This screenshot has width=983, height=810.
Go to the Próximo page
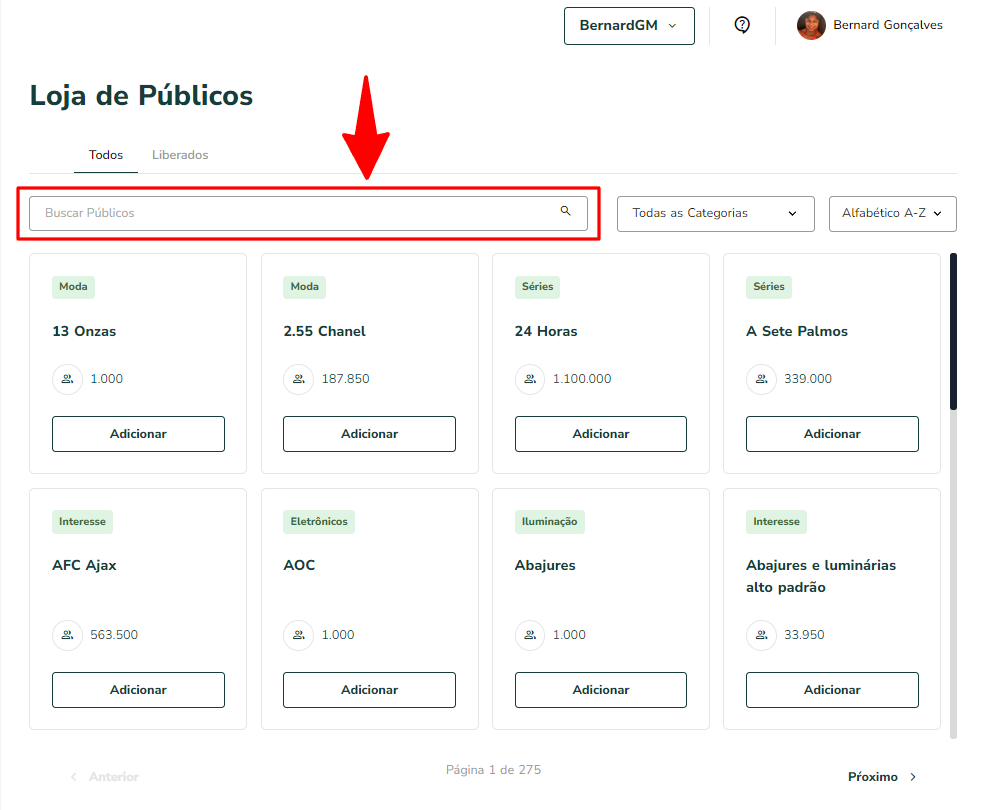[882, 777]
